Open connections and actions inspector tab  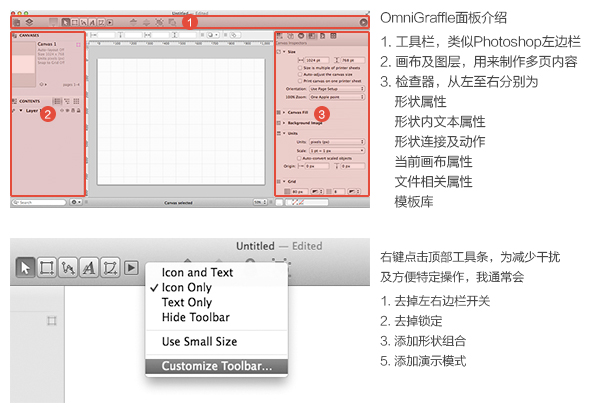(x=301, y=36)
